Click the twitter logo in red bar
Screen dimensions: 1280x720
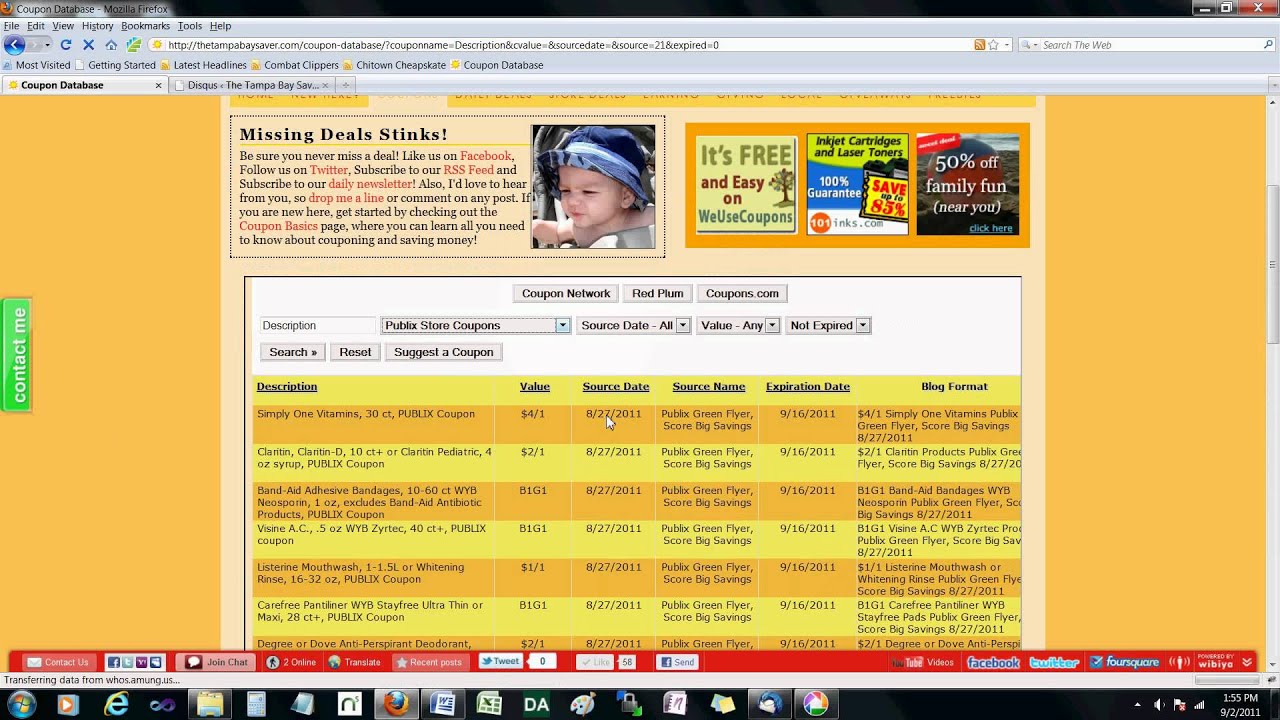[x=1054, y=662]
